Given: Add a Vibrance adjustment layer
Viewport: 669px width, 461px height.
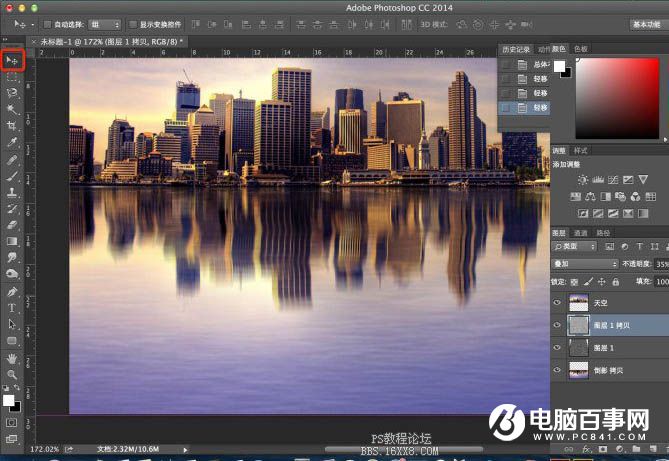Looking at the screenshot, I should click(643, 180).
